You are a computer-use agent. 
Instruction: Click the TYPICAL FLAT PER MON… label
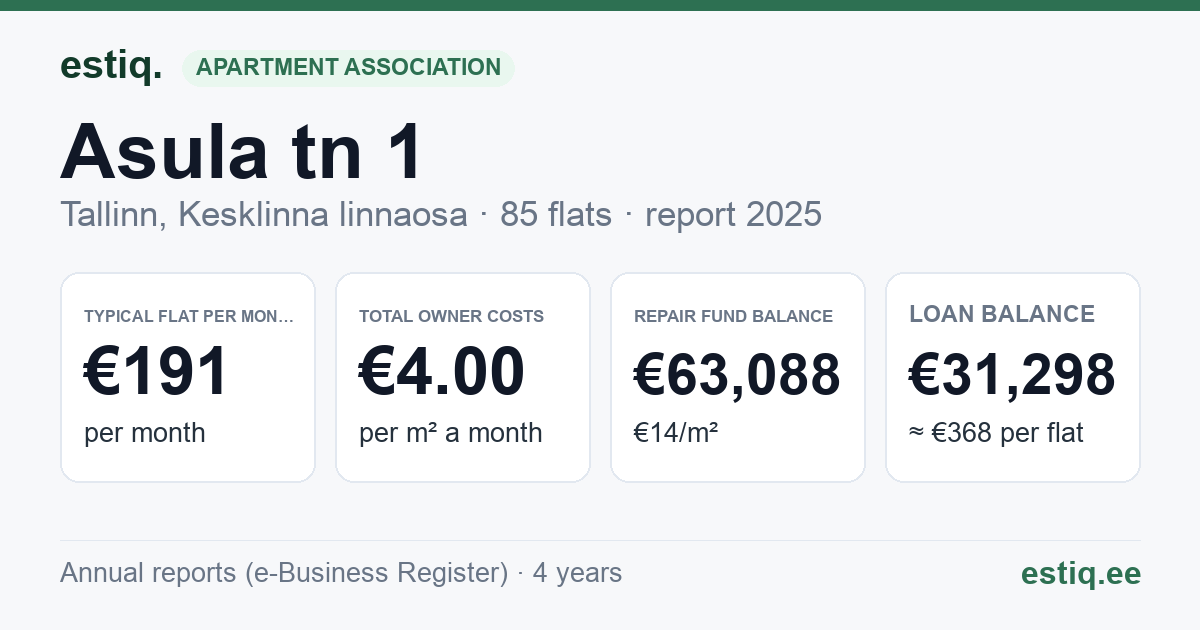[189, 316]
